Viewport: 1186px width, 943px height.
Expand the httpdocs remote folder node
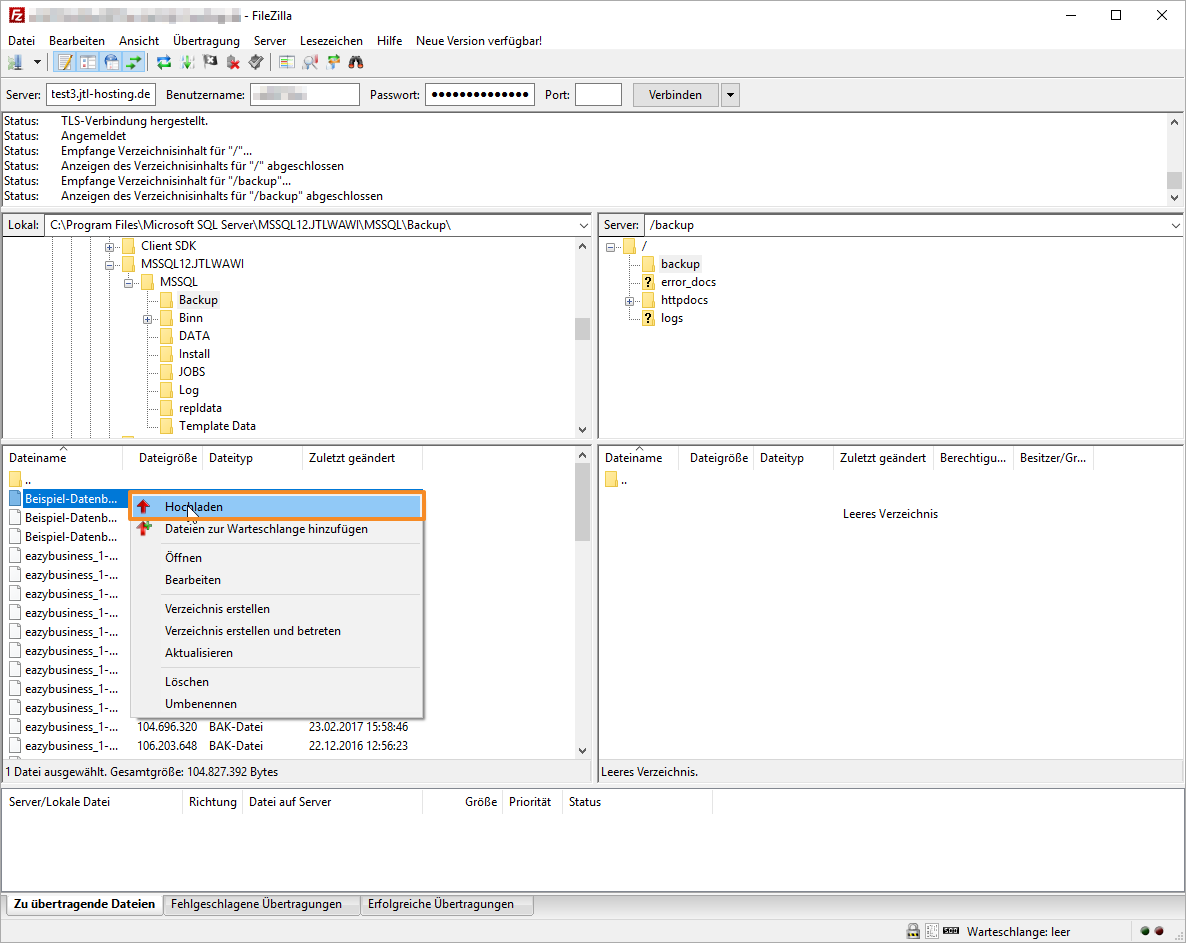coord(629,301)
